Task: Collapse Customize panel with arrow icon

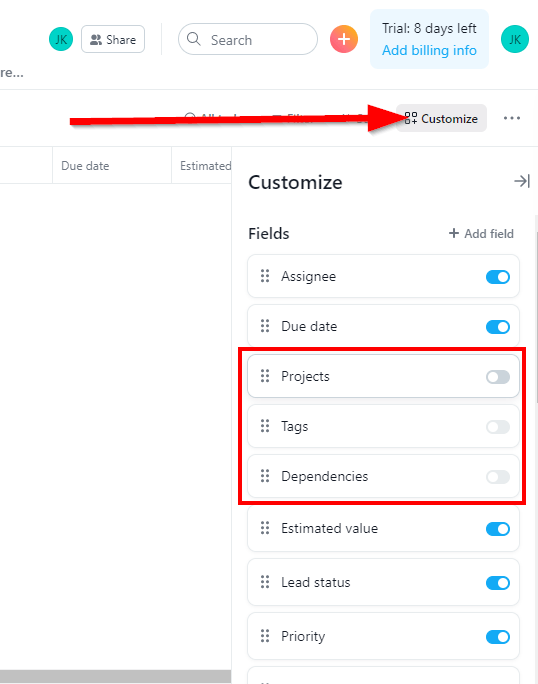Action: (x=522, y=181)
